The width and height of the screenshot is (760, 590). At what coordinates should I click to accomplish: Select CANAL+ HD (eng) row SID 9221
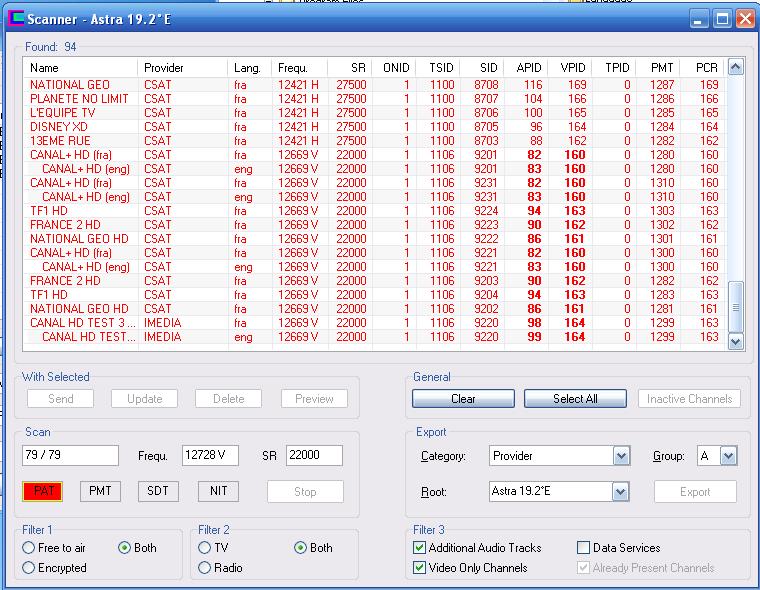click(374, 267)
